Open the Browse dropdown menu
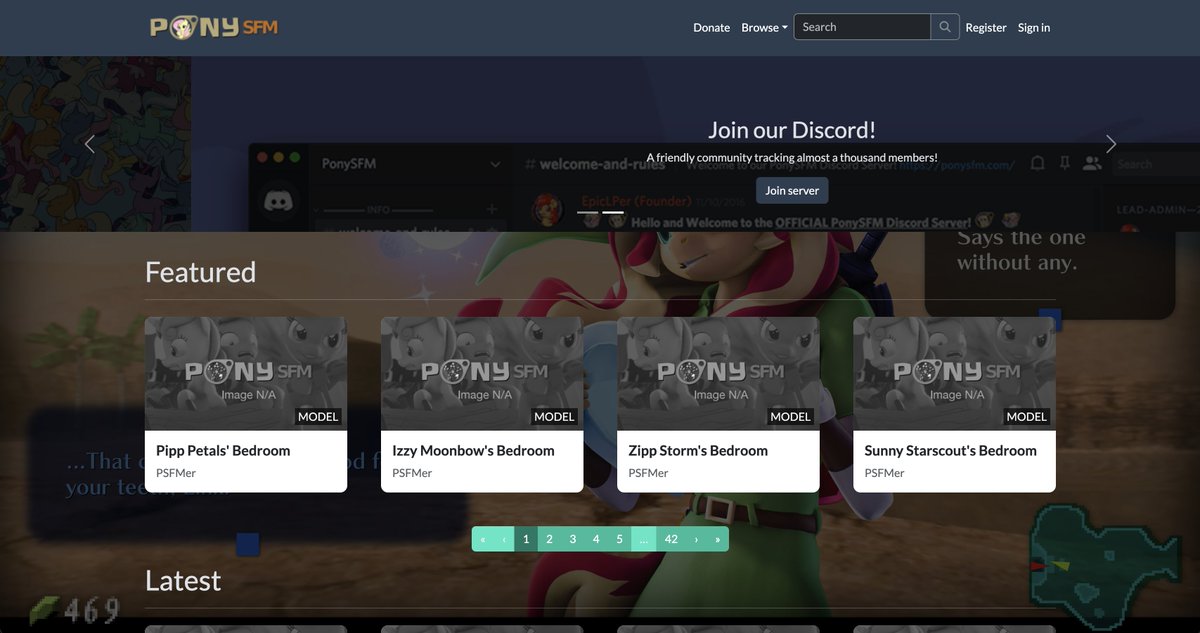 point(764,28)
